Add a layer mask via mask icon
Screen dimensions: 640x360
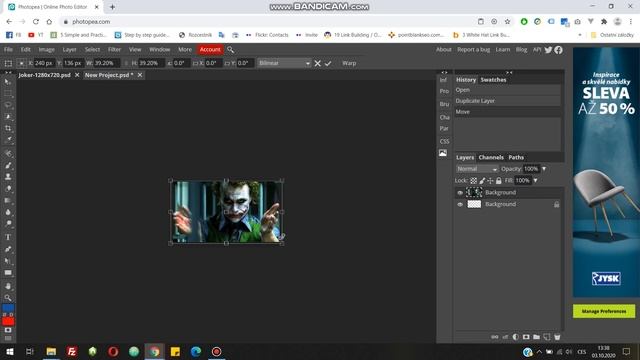(x=526, y=337)
